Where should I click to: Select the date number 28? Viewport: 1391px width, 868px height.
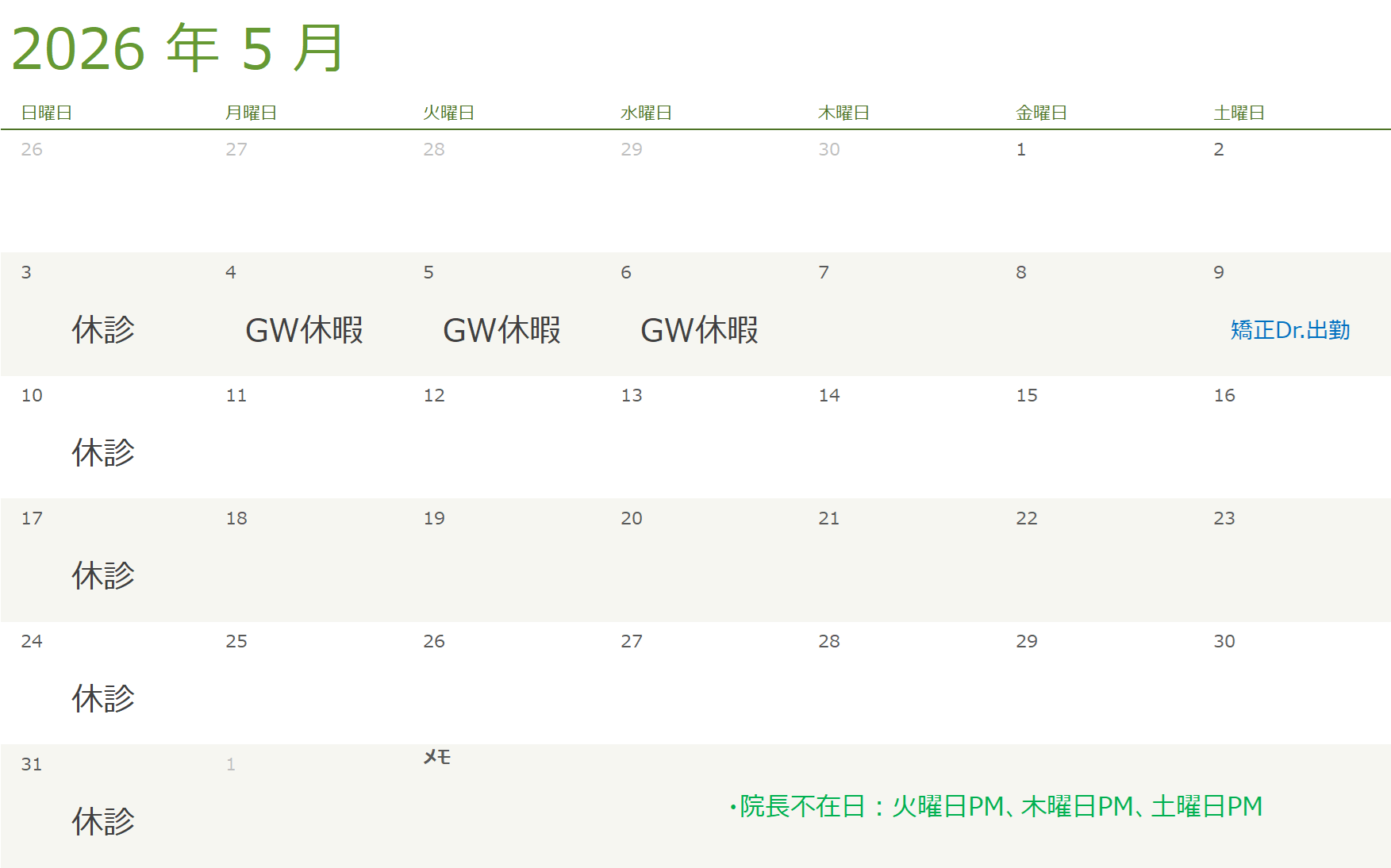828,642
